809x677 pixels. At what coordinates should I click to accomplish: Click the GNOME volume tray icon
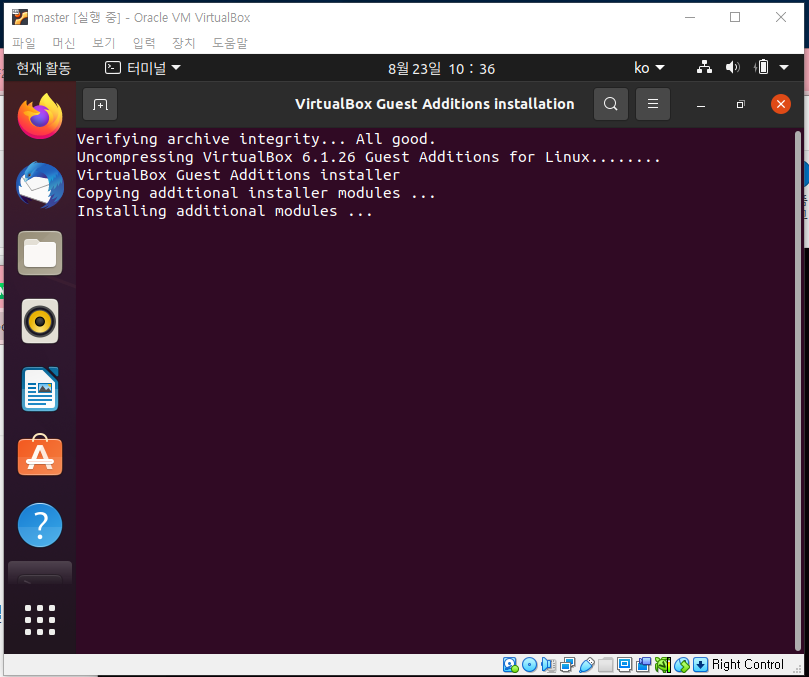click(x=733, y=67)
